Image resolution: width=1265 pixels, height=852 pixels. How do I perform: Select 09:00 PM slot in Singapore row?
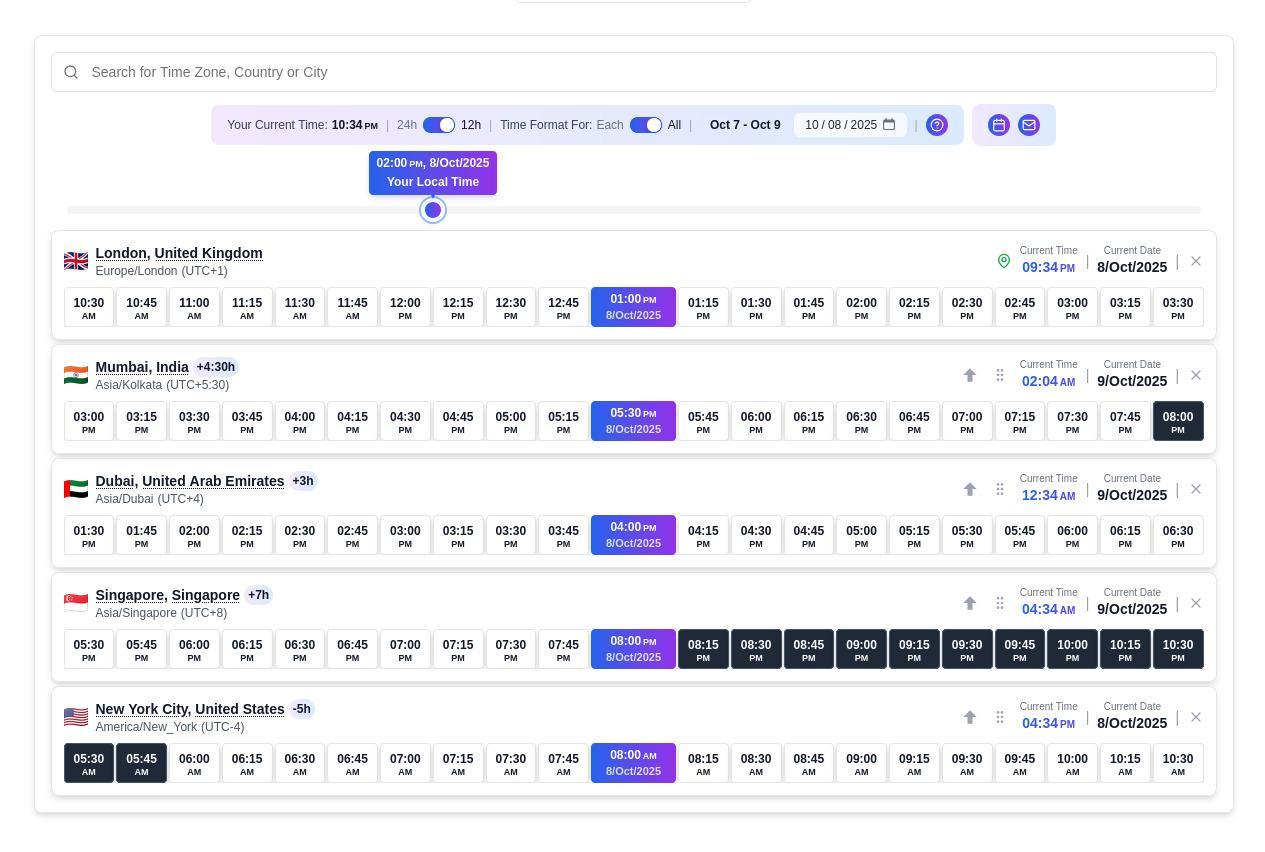click(861, 649)
